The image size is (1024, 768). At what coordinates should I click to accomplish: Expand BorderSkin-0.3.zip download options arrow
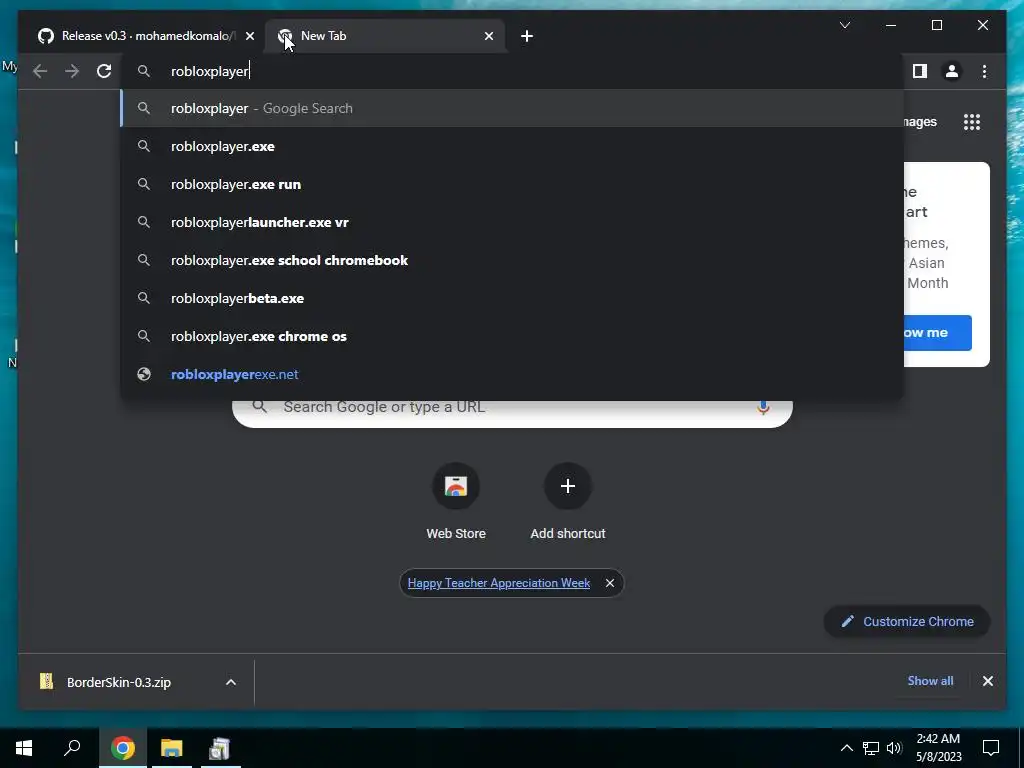click(x=231, y=682)
